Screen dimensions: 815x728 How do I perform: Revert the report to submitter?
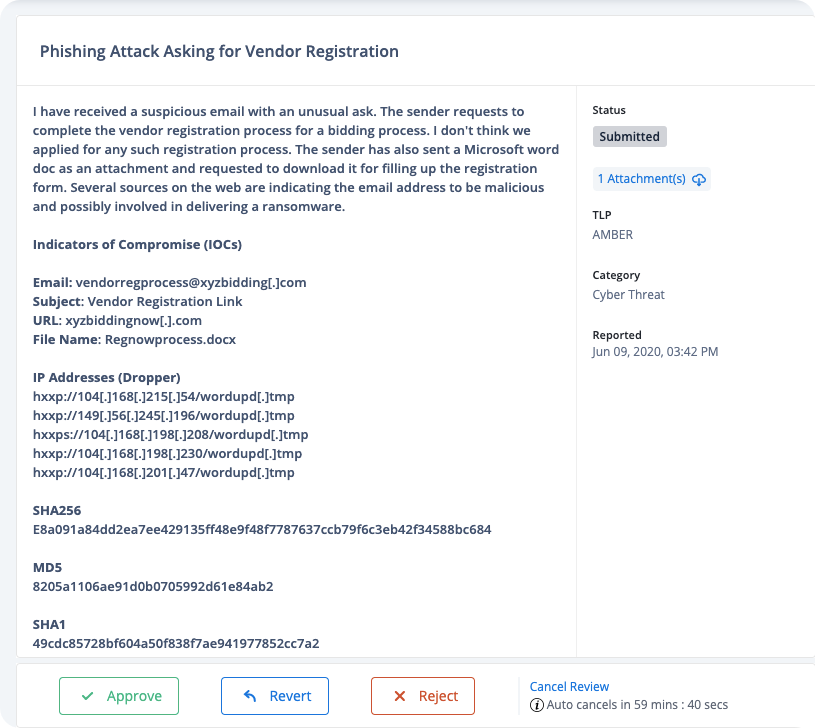coord(274,696)
